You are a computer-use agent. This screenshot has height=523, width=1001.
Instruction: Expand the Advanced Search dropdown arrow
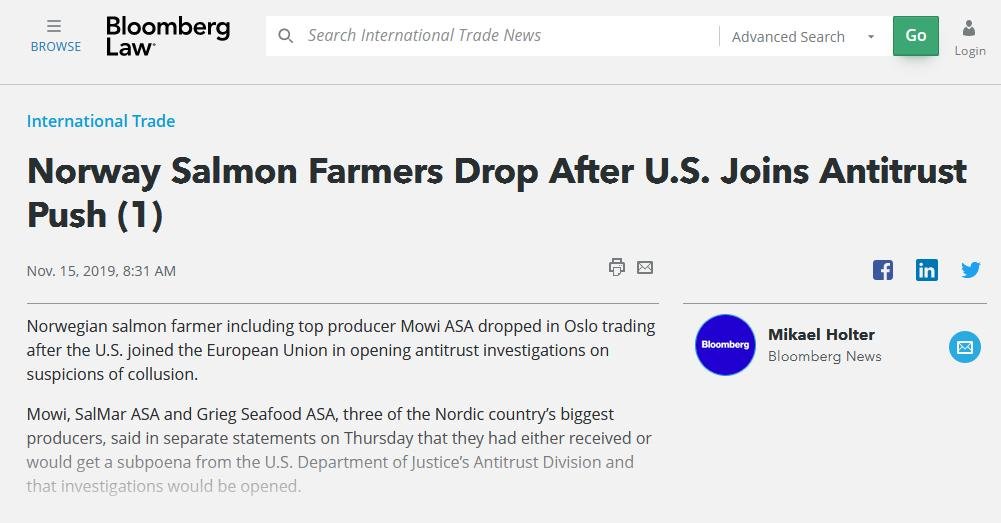click(x=871, y=37)
